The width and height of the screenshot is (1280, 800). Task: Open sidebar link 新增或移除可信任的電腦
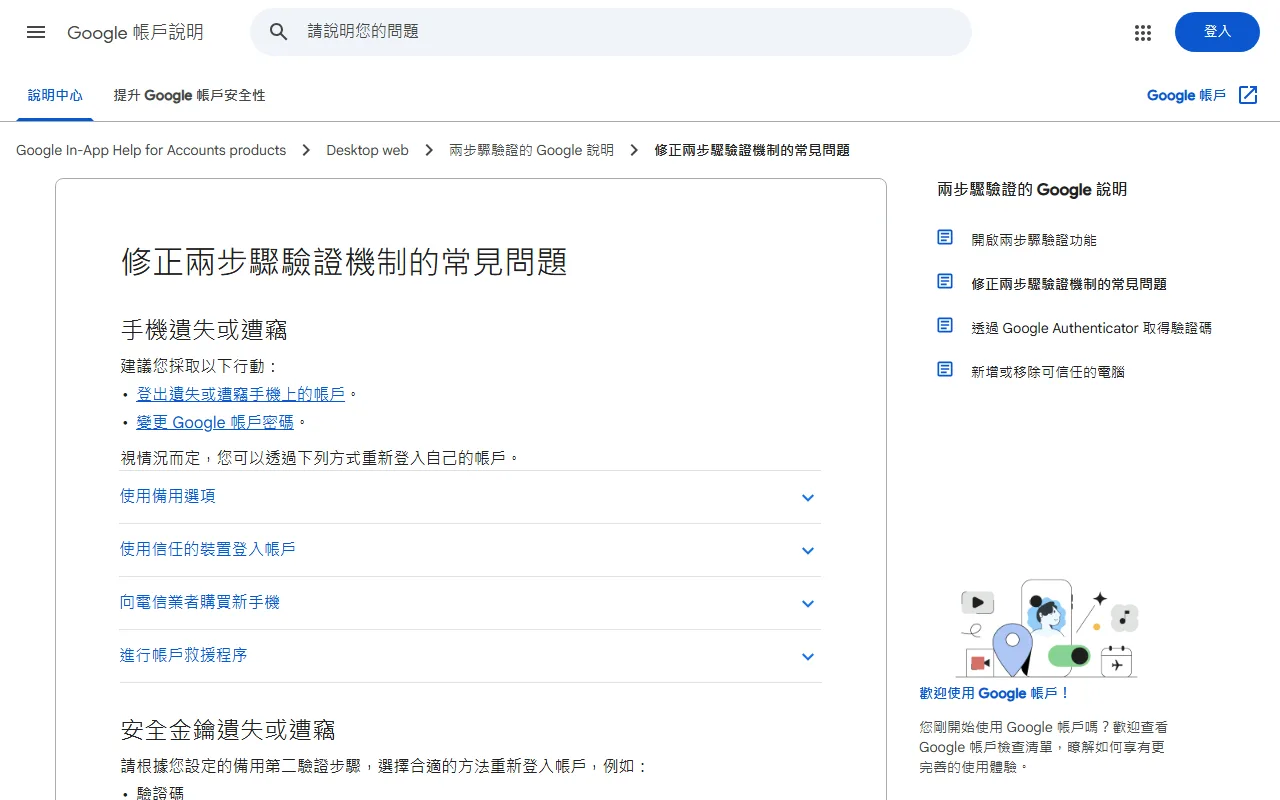pyautogui.click(x=1048, y=372)
